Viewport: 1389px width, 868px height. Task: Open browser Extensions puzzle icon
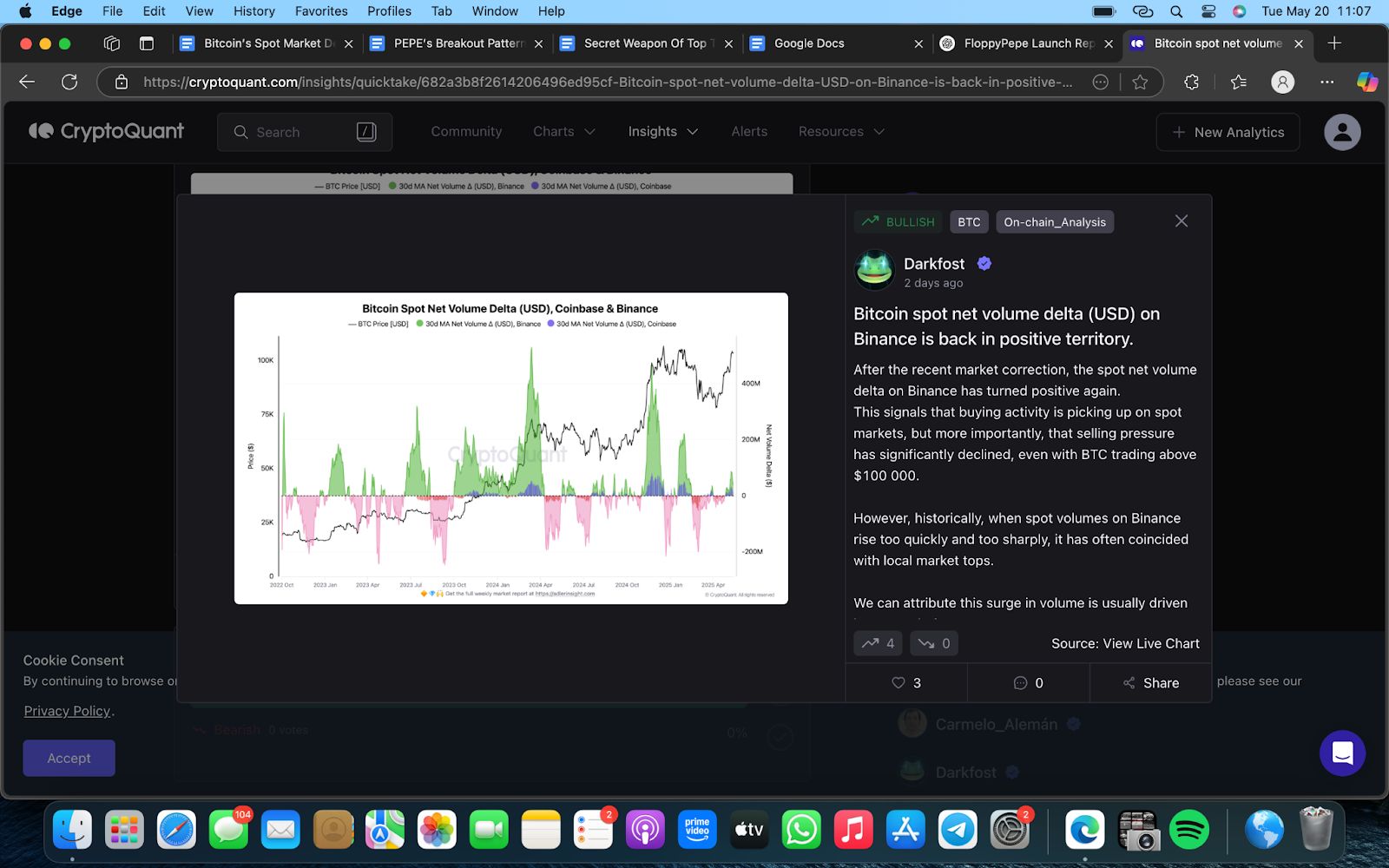point(1191,82)
